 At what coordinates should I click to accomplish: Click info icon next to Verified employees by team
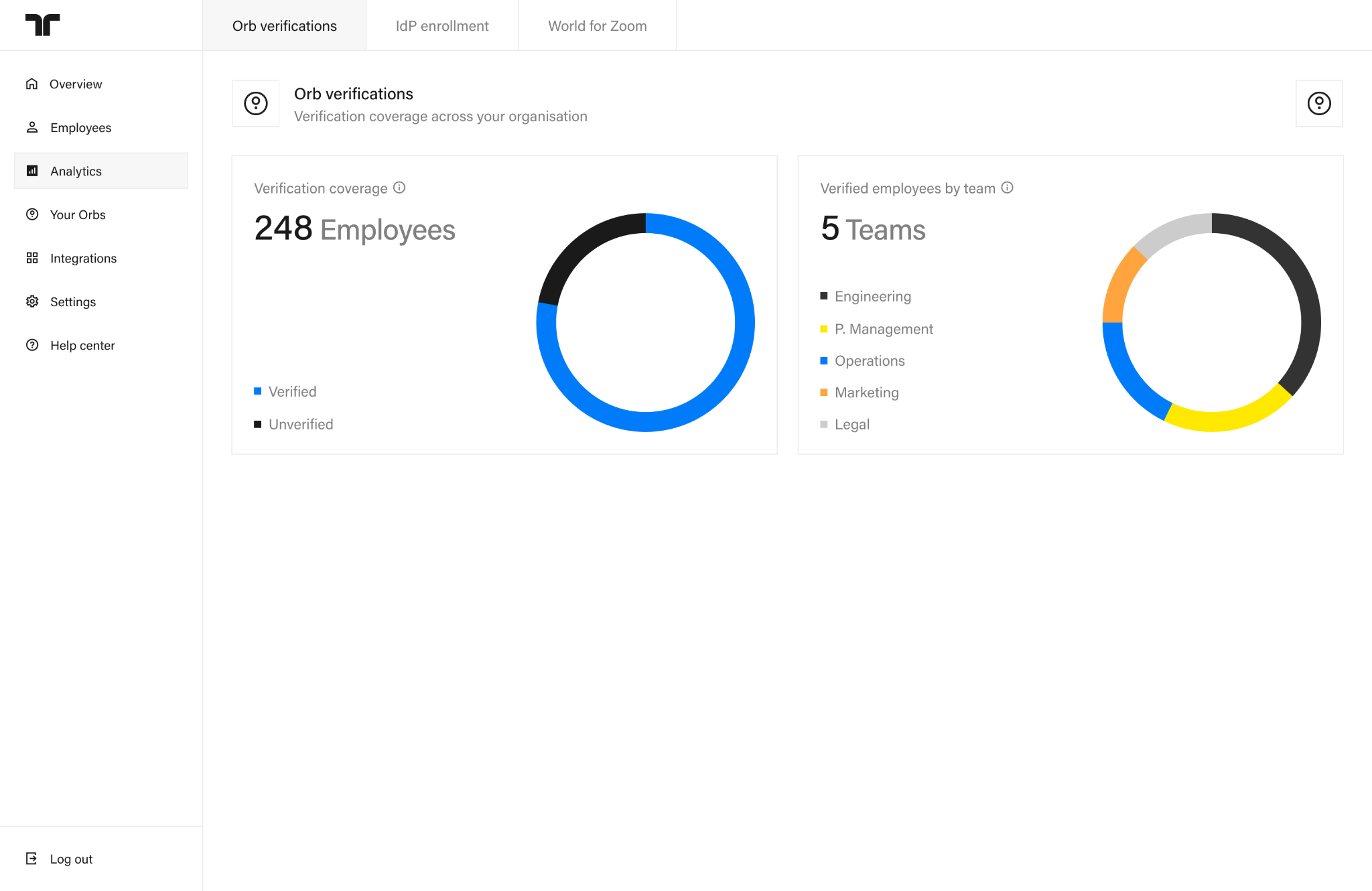pyautogui.click(x=1007, y=188)
